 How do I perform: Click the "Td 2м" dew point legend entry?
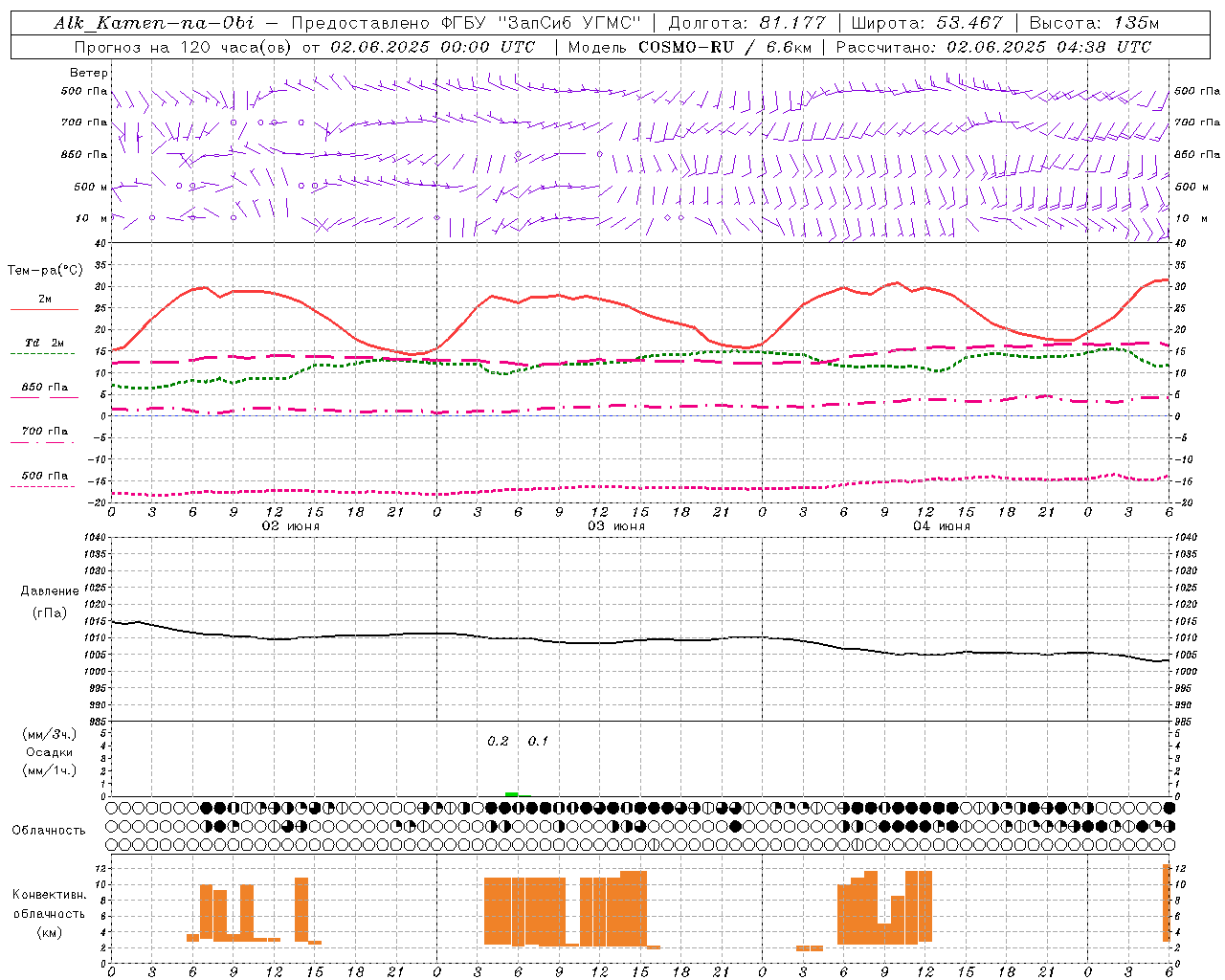click(x=45, y=343)
